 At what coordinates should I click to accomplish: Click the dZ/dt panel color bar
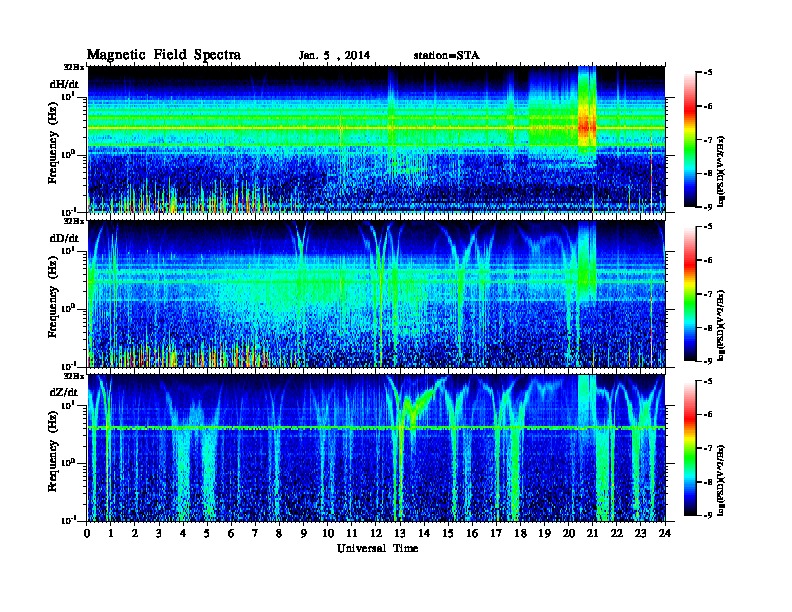pos(690,448)
